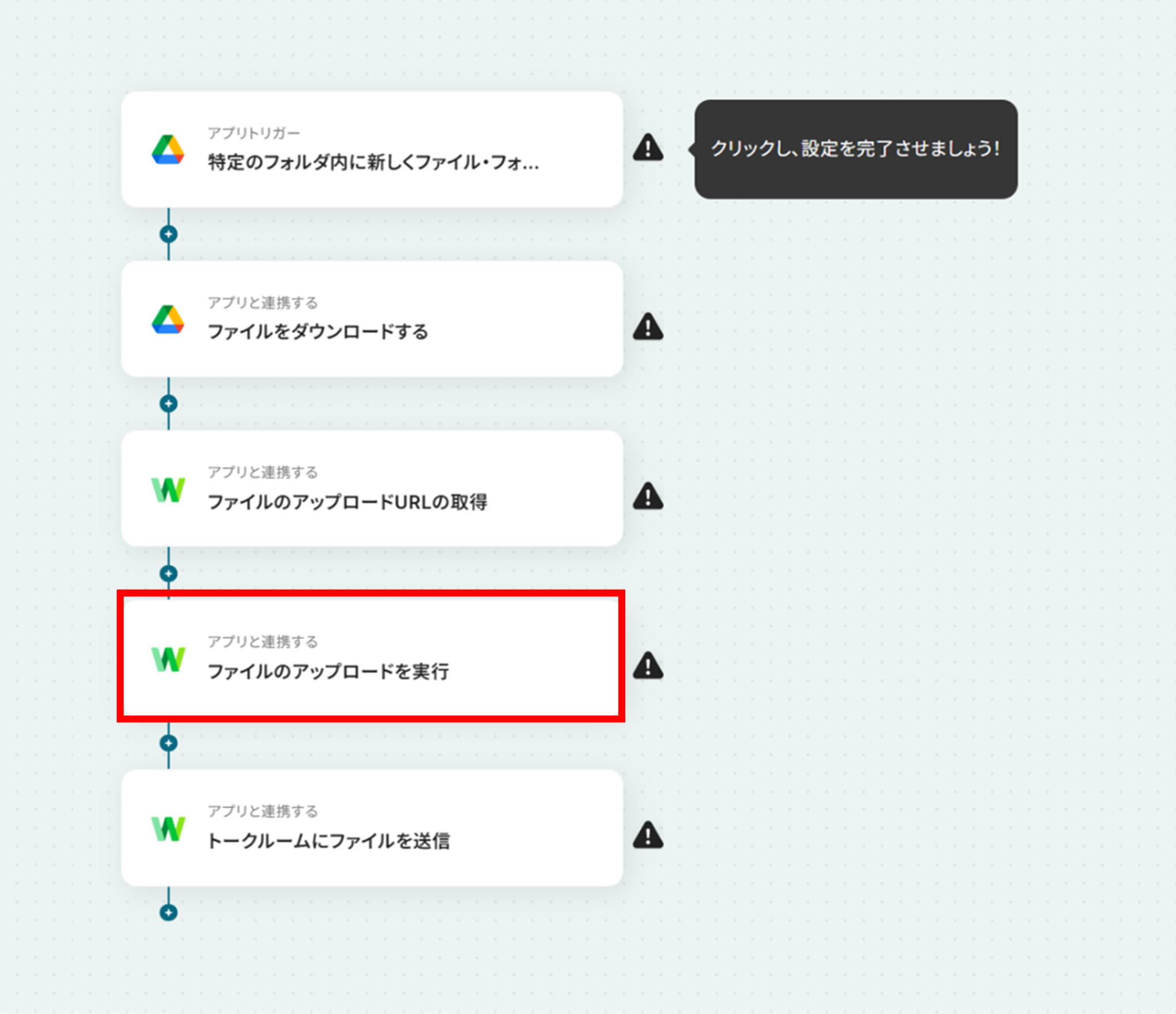
Task: Open the ファイルをダウンロードする step card
Action: coord(372,319)
